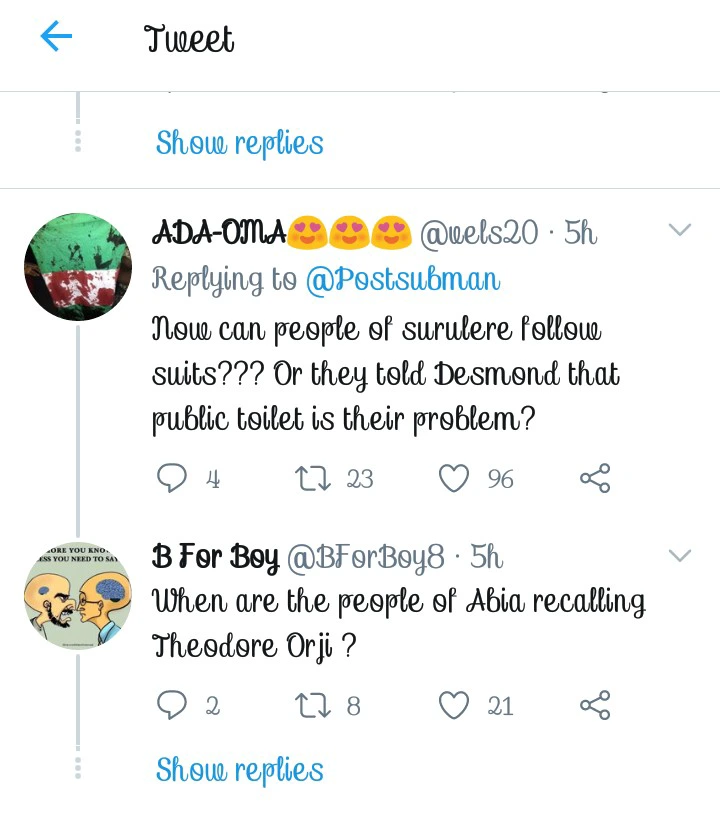
Task: Expand top Show replies link
Action: [239, 143]
